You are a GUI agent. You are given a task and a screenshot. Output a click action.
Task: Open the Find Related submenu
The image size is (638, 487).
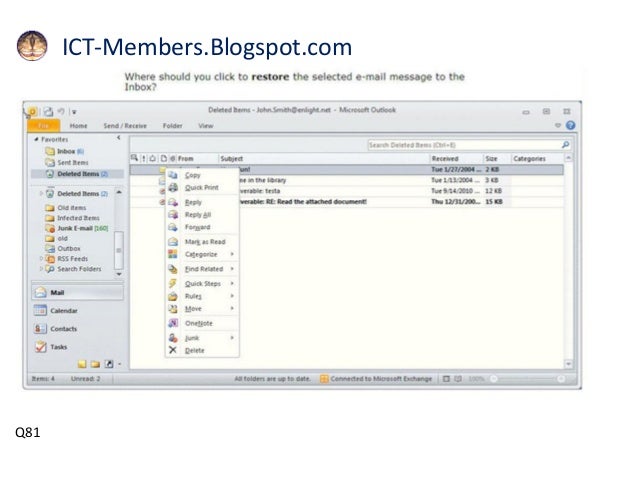pos(202,269)
